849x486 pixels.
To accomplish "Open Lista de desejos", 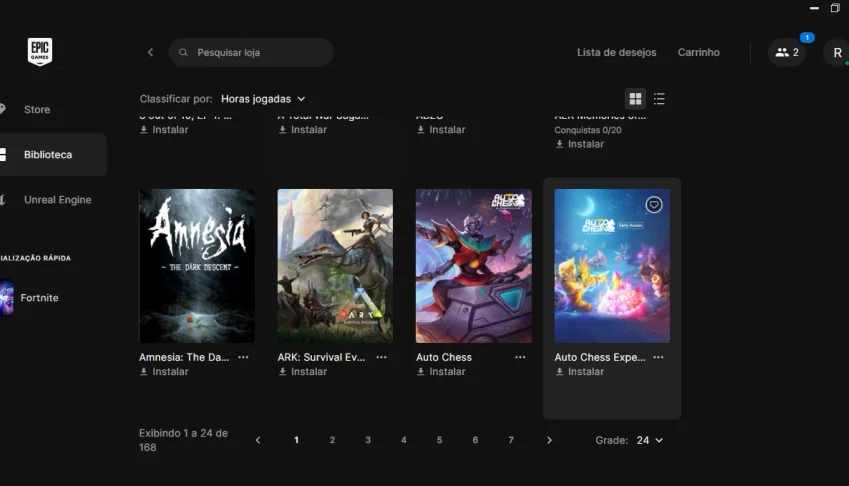I will click(616, 52).
